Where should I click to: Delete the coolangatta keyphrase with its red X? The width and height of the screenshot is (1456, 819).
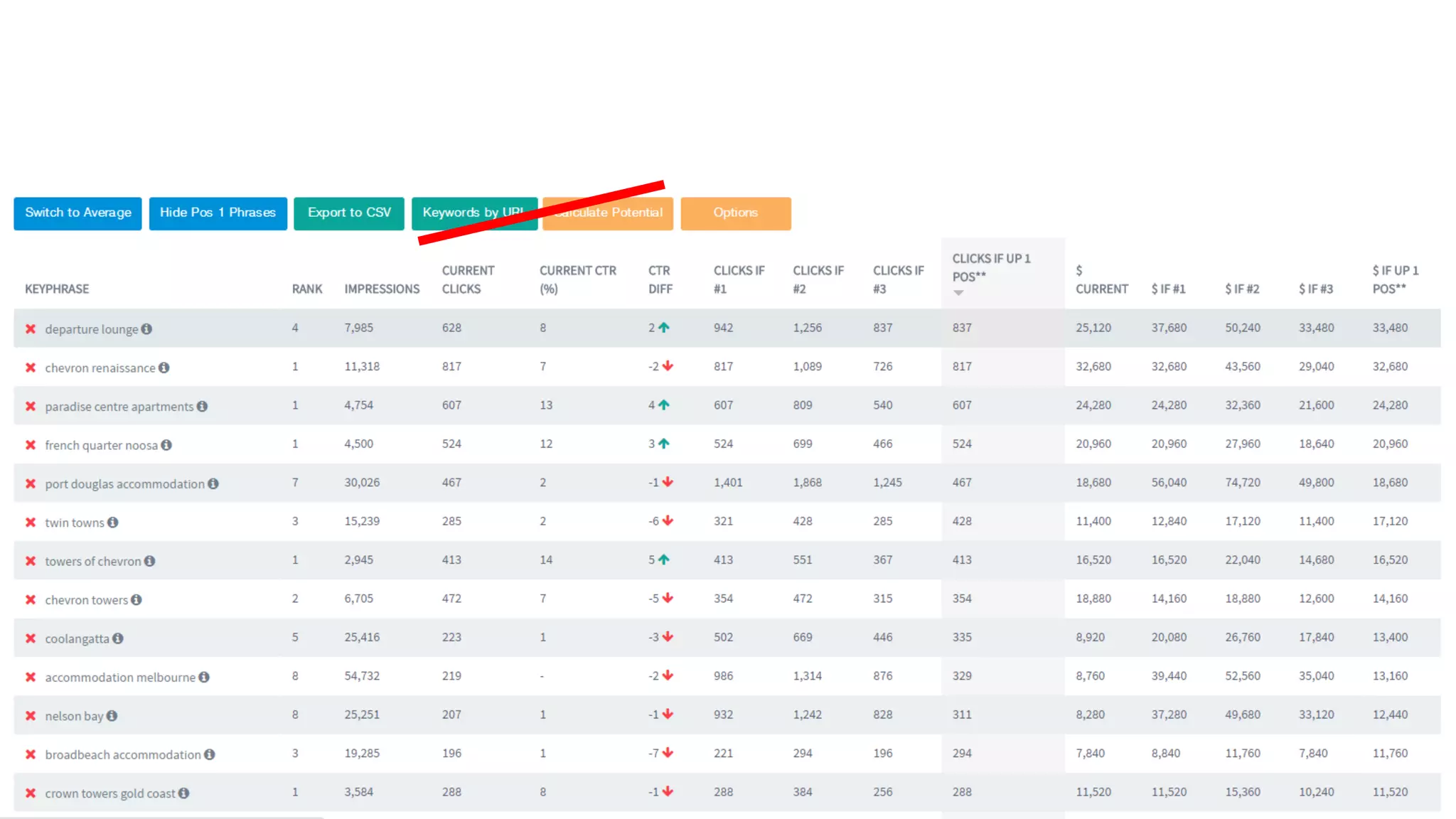pyautogui.click(x=31, y=638)
